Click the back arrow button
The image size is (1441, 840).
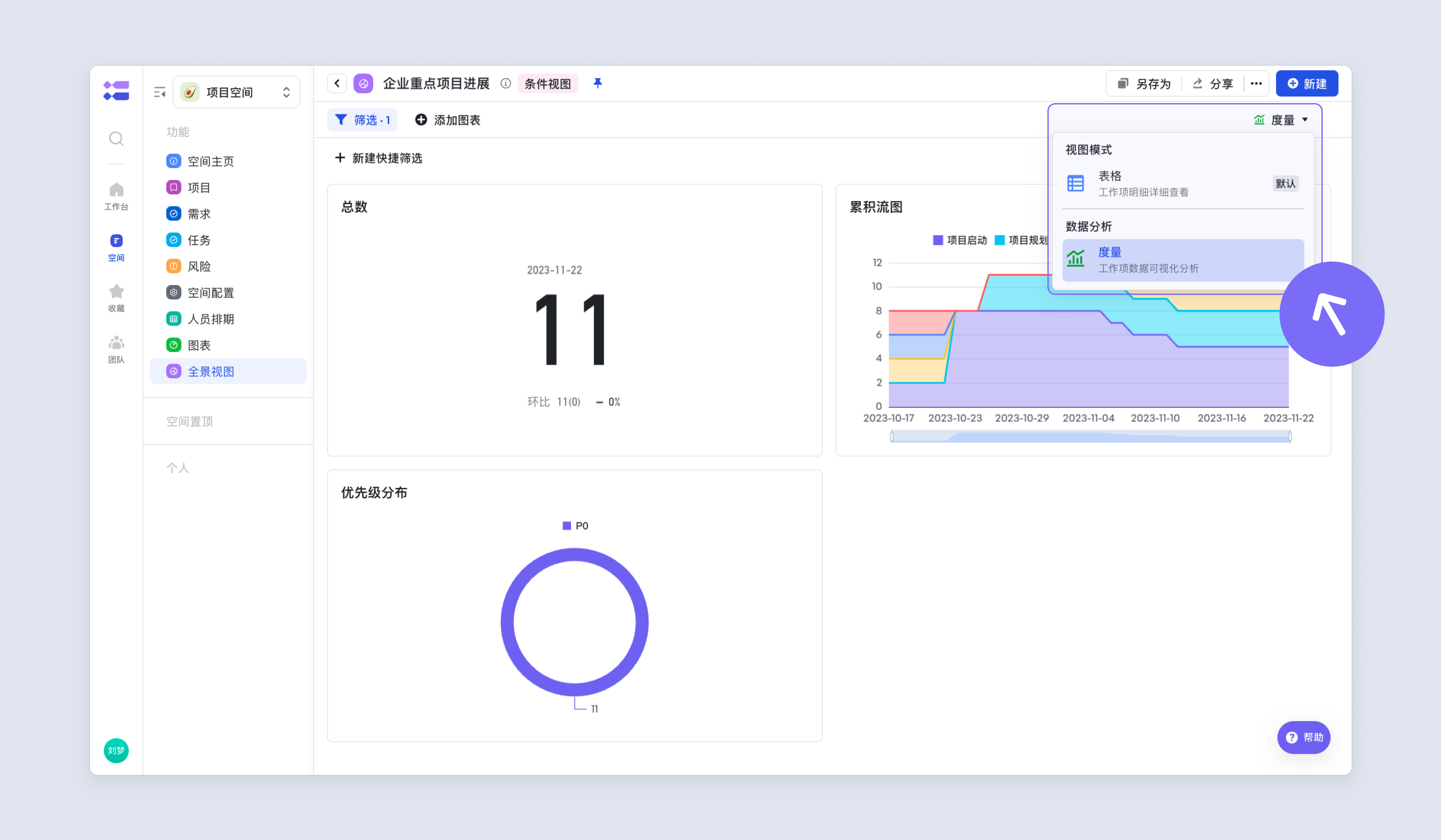(337, 83)
